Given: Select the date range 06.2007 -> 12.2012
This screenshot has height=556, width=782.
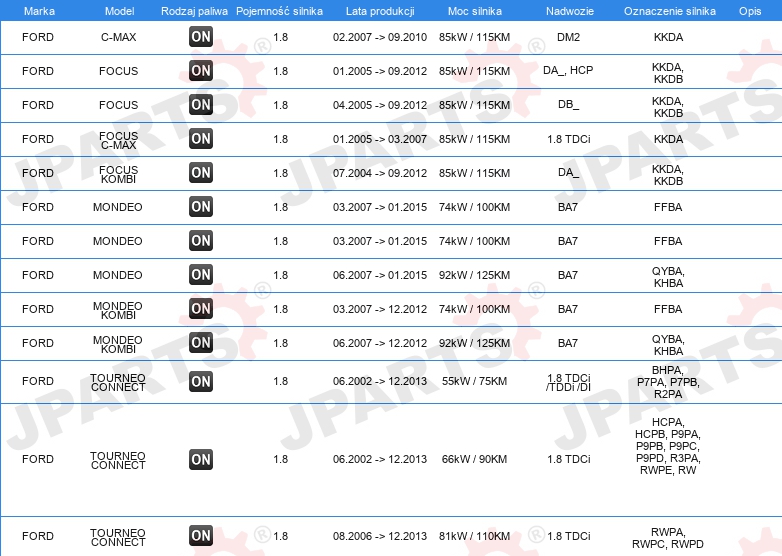Looking at the screenshot, I should pos(380,343).
